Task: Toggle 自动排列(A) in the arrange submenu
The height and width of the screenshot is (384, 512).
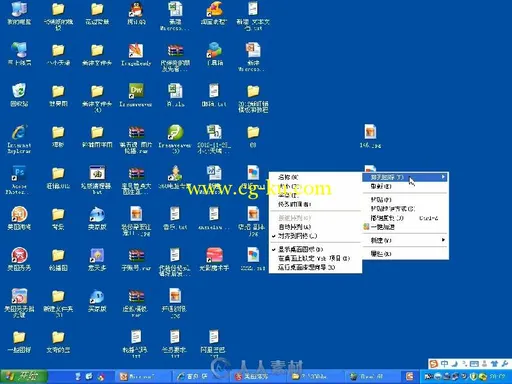Action: click(315, 227)
